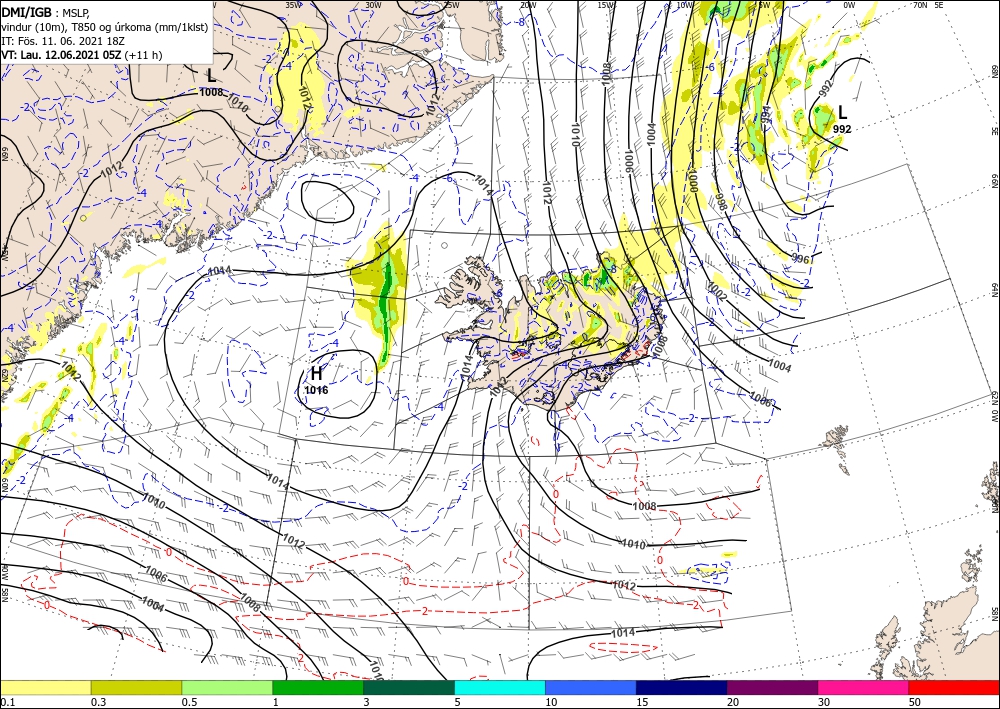The width and height of the screenshot is (1000, 709).
Task: Click the '0.5' legend scale value
Action: pos(189,702)
